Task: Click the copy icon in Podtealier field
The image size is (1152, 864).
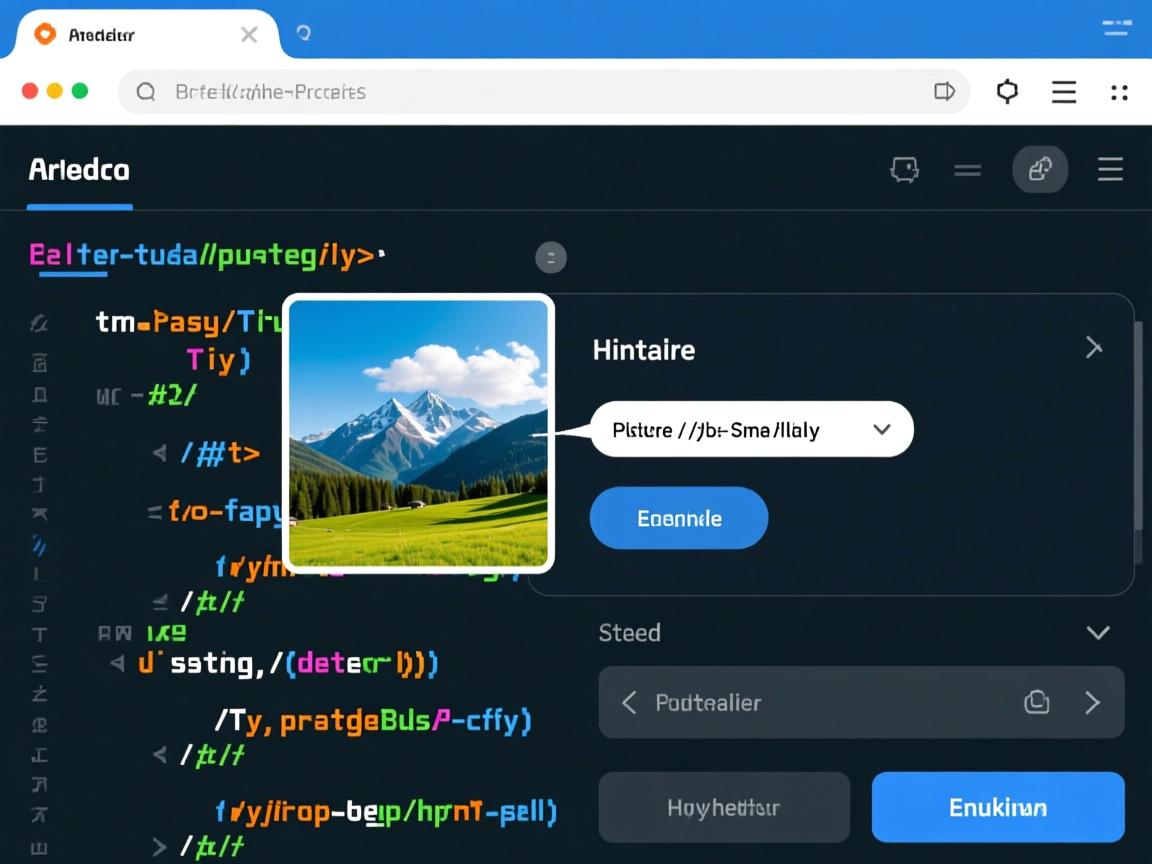Action: click(x=1037, y=702)
